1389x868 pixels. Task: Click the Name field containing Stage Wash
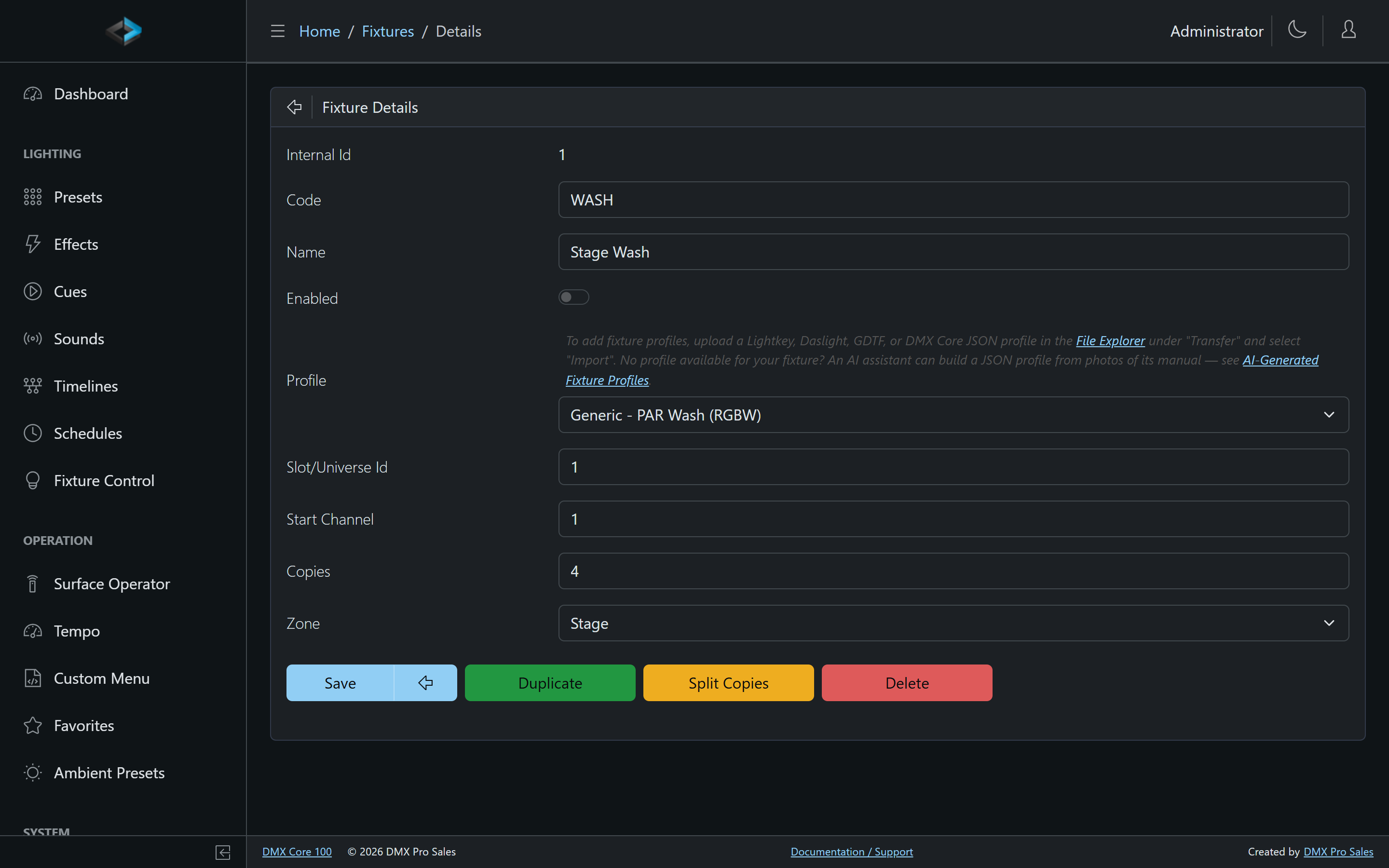953,252
